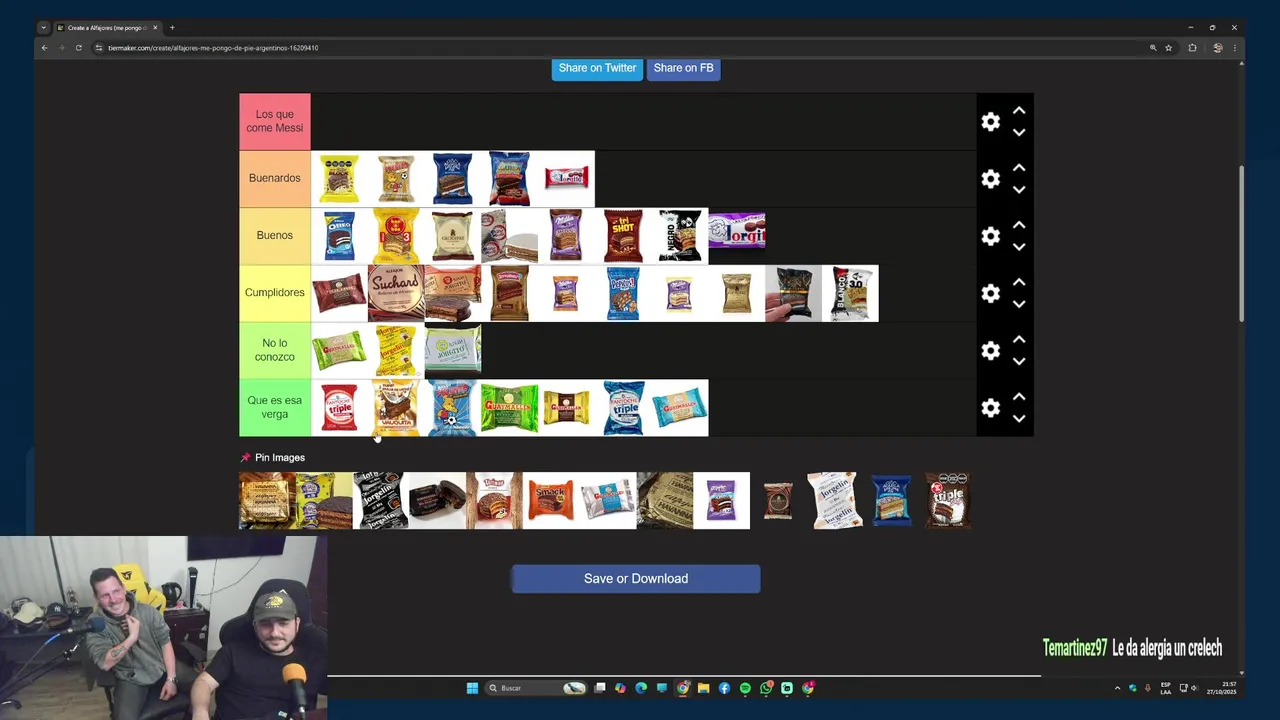
Task: Reload the page in browser
Action: [x=79, y=48]
